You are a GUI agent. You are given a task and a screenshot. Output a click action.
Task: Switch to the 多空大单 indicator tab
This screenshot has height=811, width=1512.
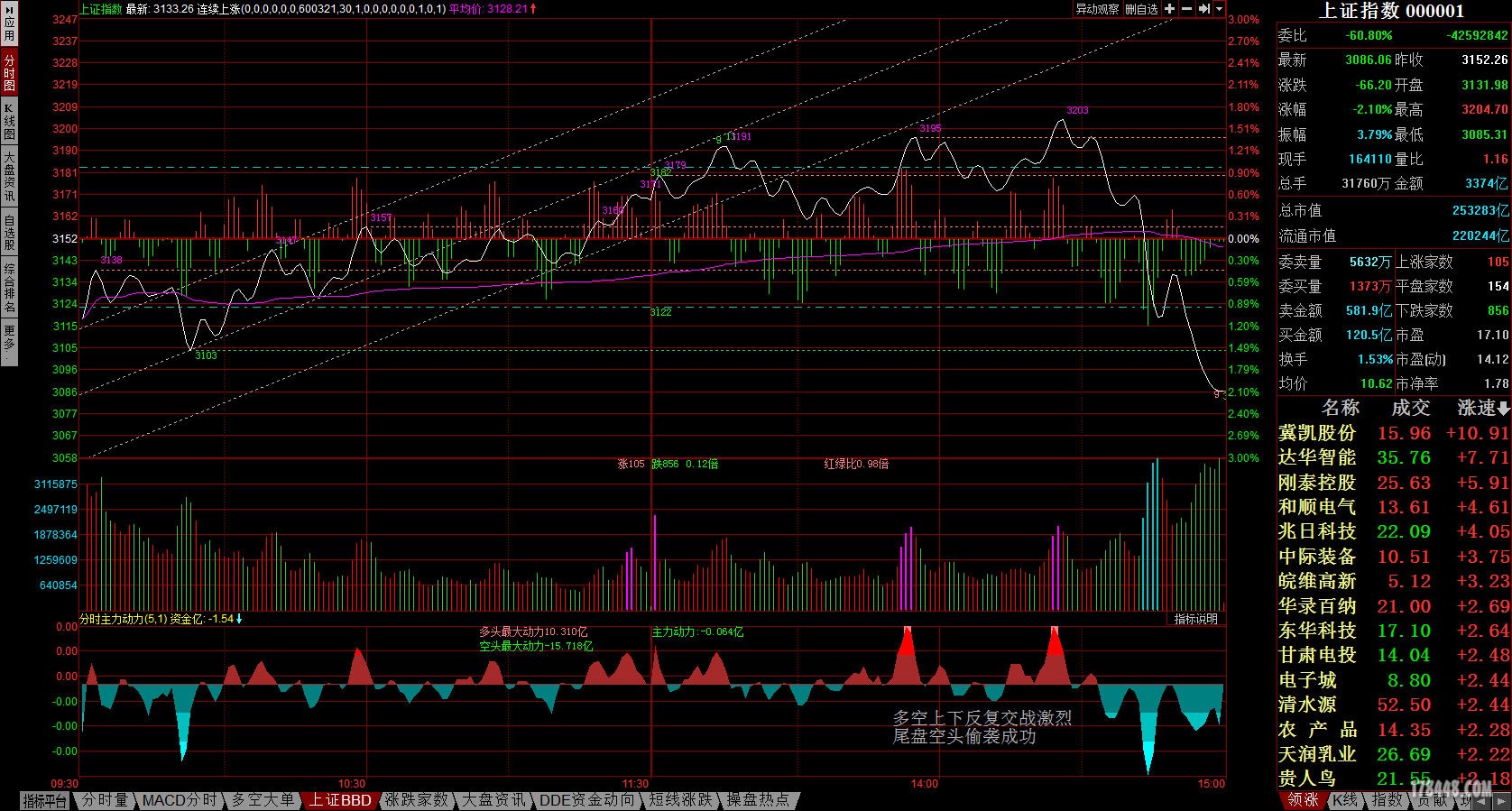[x=263, y=800]
